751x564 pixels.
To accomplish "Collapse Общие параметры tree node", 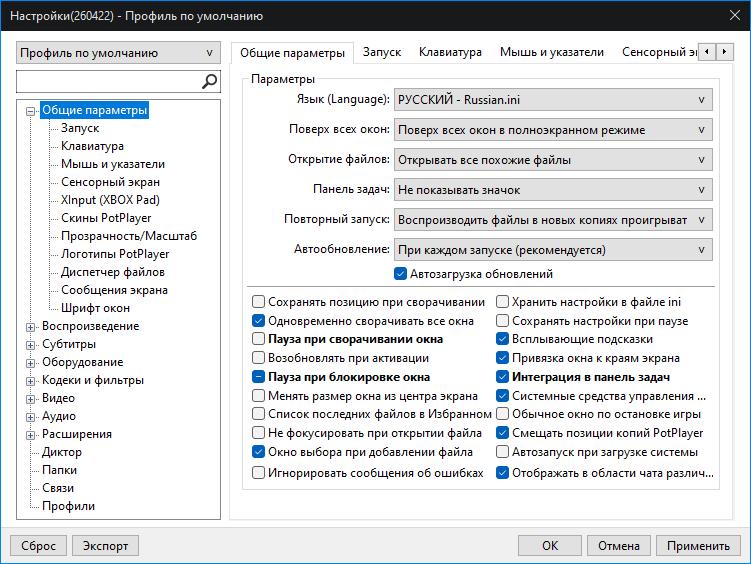I will [30, 111].
